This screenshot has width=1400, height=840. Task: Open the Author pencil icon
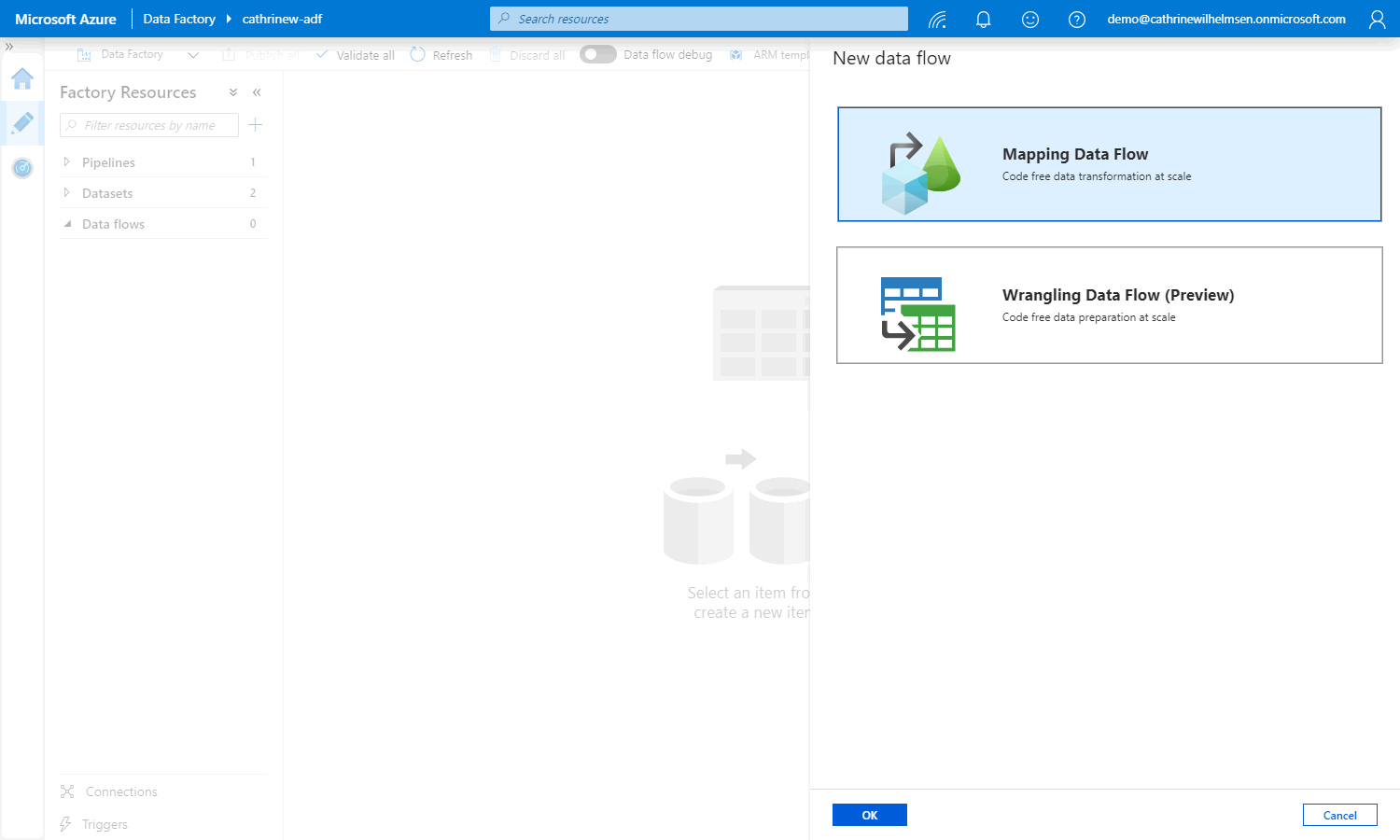(x=22, y=123)
